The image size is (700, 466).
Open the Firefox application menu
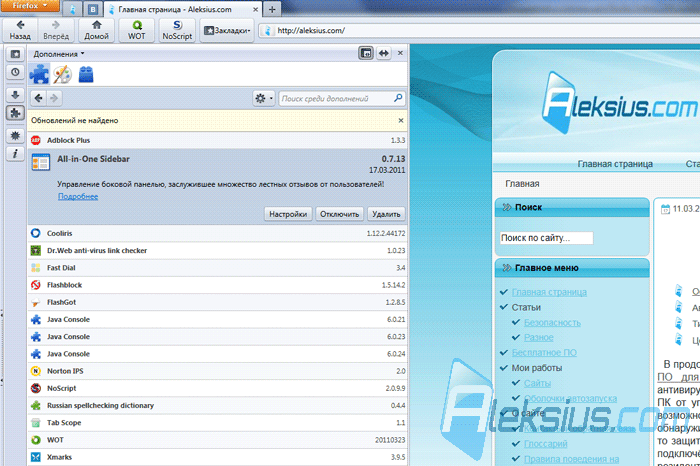click(30, 6)
